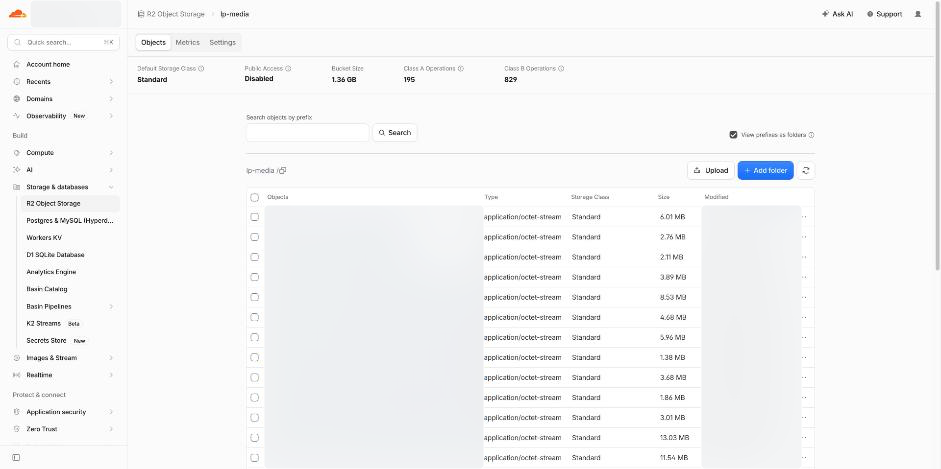Collapse Storage & databases section chevron
The image size is (941, 469).
click(111, 187)
